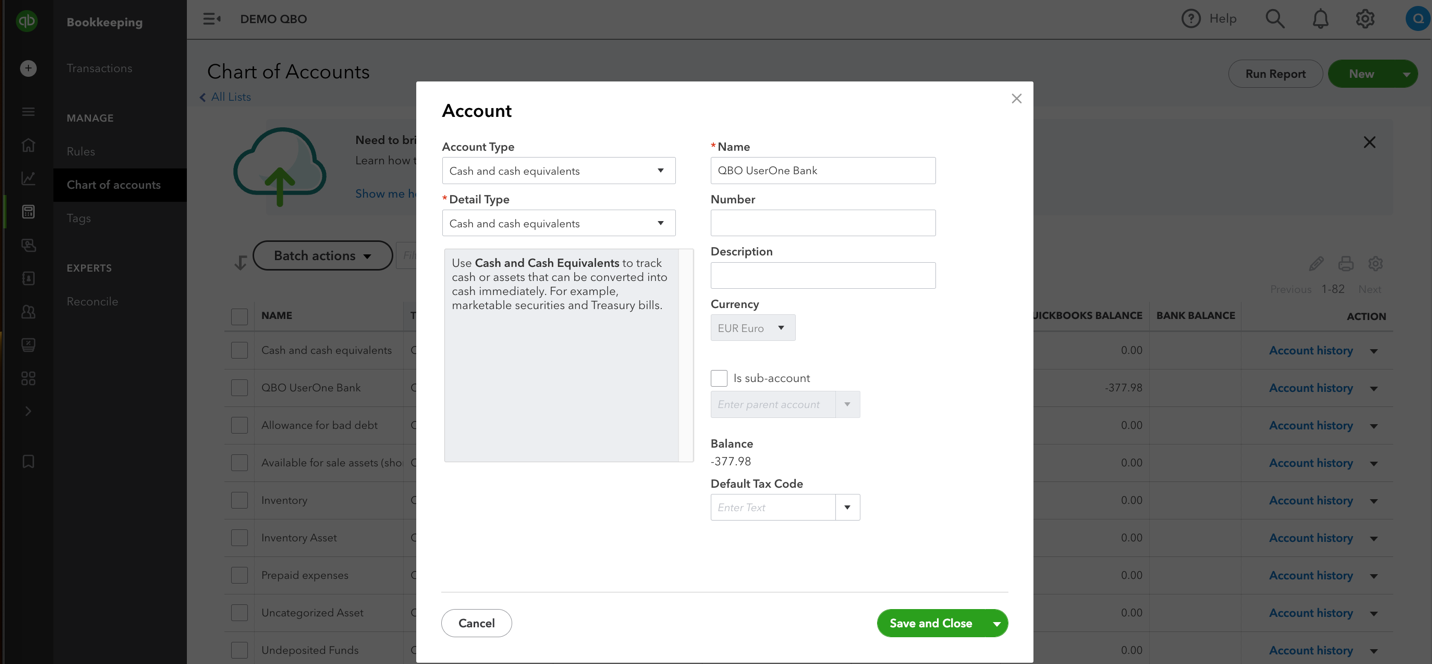
Task: Click the Run Report button
Action: [1275, 74]
